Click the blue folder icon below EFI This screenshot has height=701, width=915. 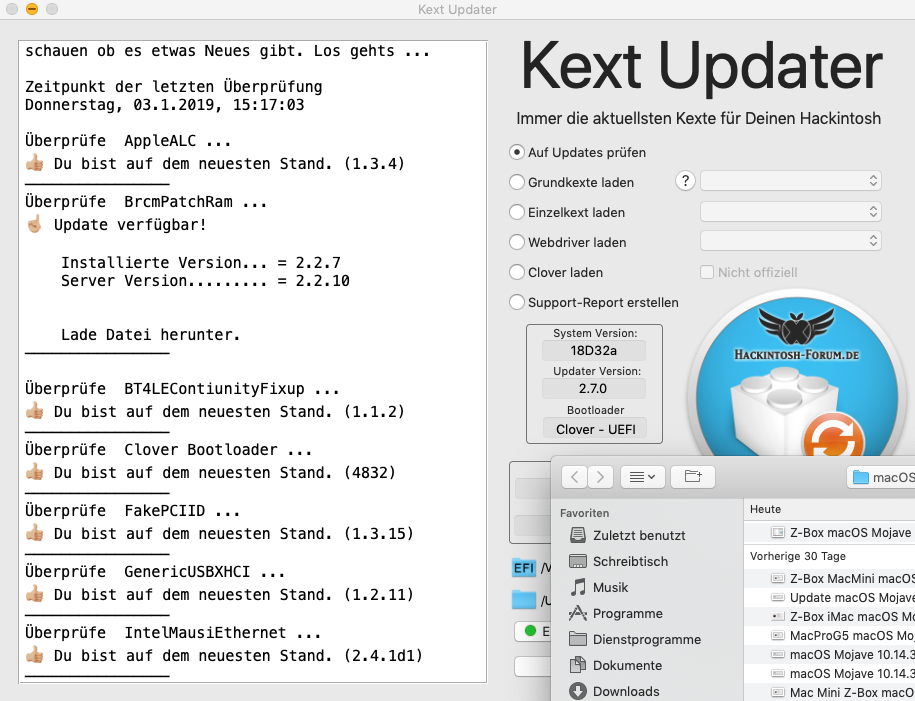[x=524, y=599]
